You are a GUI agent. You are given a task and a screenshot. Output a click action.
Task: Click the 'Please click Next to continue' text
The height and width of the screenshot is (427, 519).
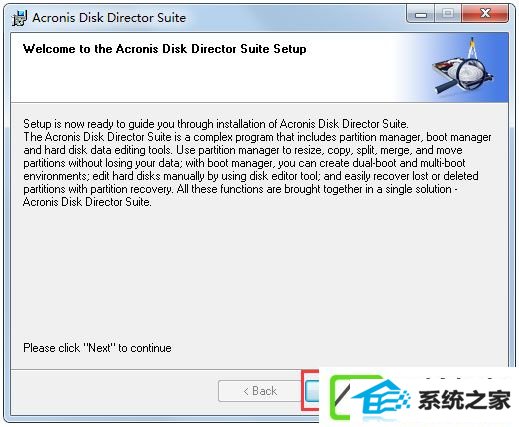pyautogui.click(x=97, y=348)
